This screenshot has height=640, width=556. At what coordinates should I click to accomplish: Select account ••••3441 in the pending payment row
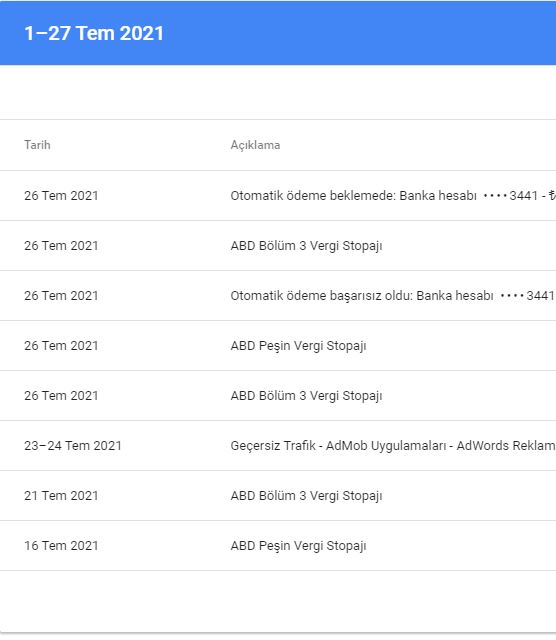pos(510,196)
